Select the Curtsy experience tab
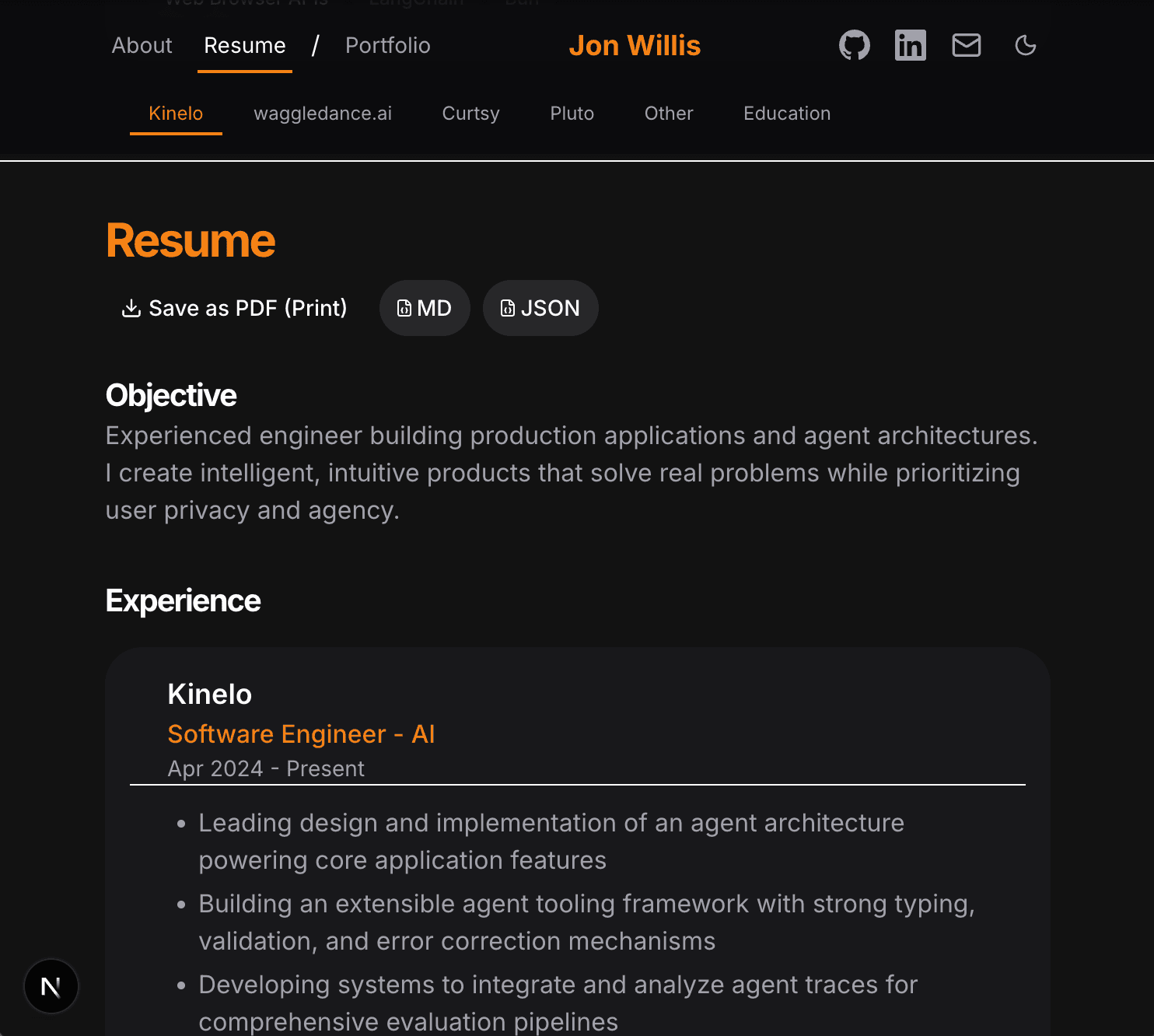This screenshot has width=1154, height=1036. tap(470, 114)
